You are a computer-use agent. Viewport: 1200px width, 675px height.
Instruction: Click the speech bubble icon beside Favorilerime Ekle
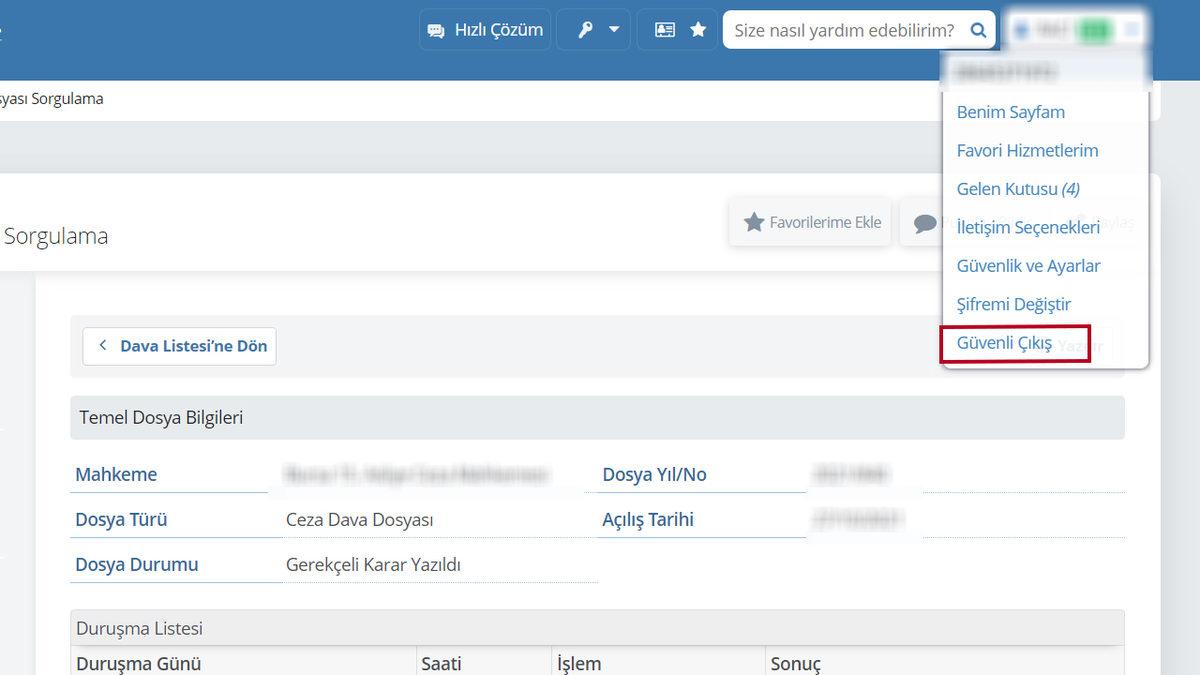point(923,223)
